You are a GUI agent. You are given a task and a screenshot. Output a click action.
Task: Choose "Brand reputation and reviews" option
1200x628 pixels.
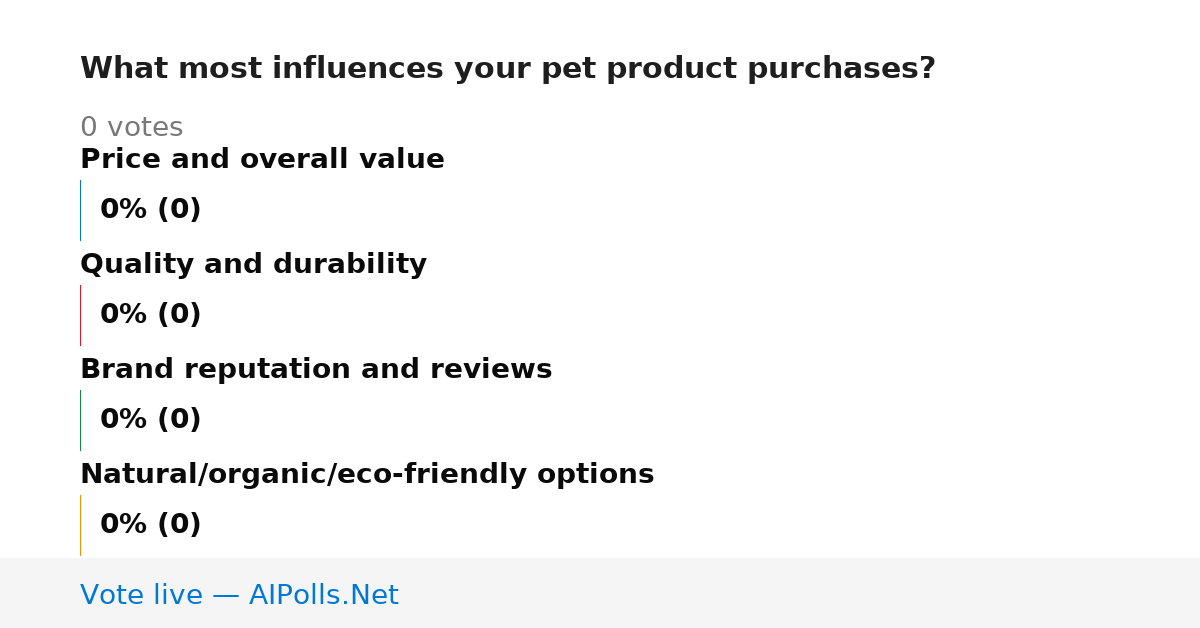pos(316,370)
